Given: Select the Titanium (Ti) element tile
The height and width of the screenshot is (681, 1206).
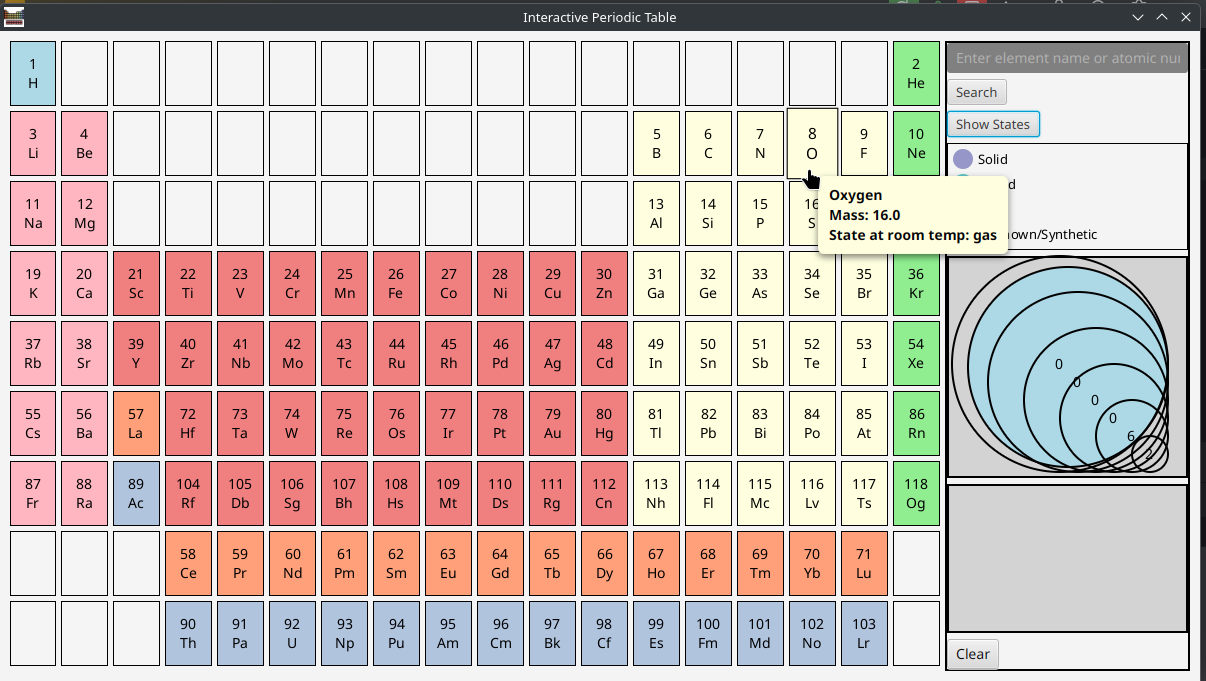Looking at the screenshot, I should [188, 283].
